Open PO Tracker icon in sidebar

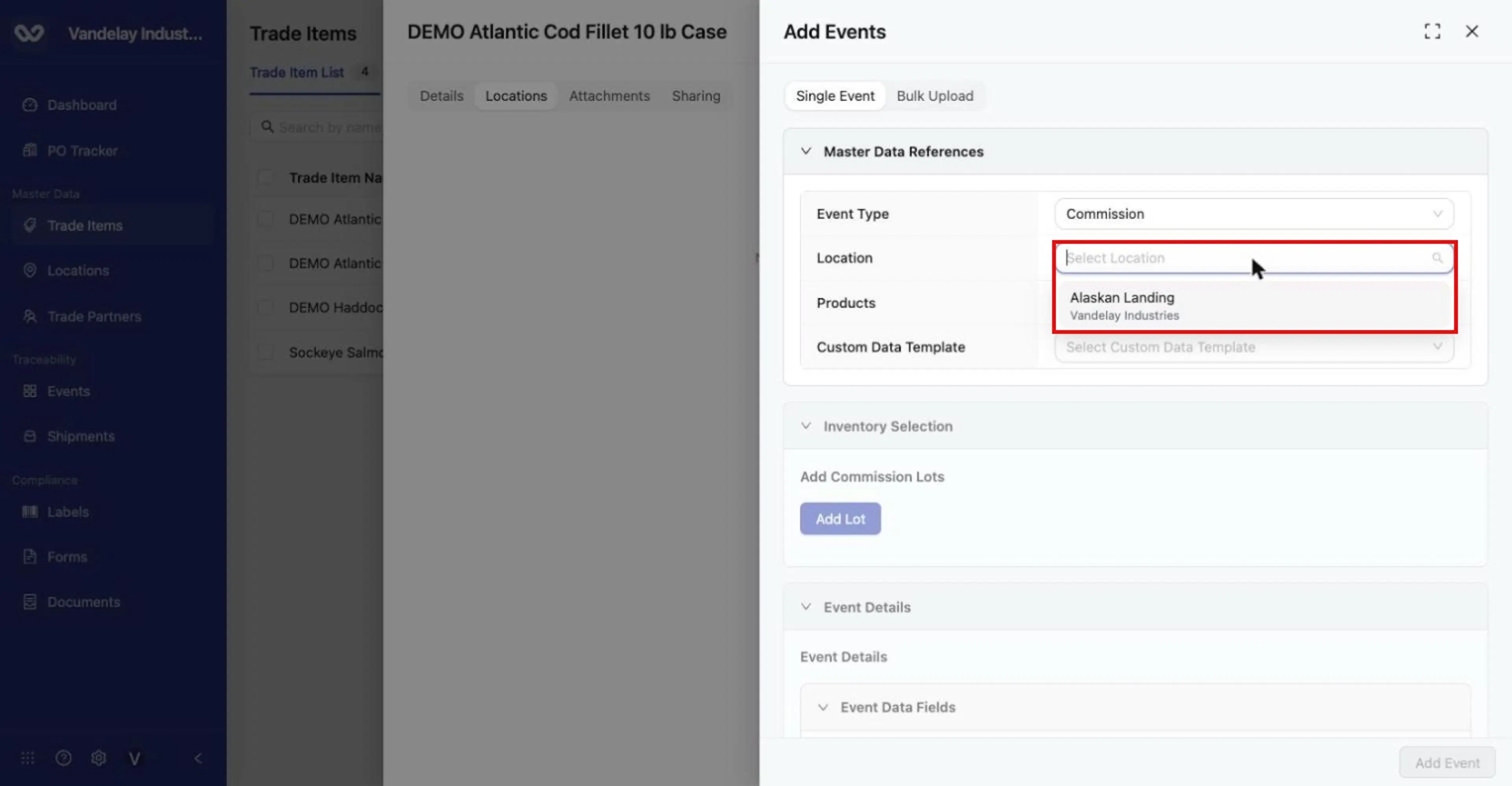tap(30, 150)
